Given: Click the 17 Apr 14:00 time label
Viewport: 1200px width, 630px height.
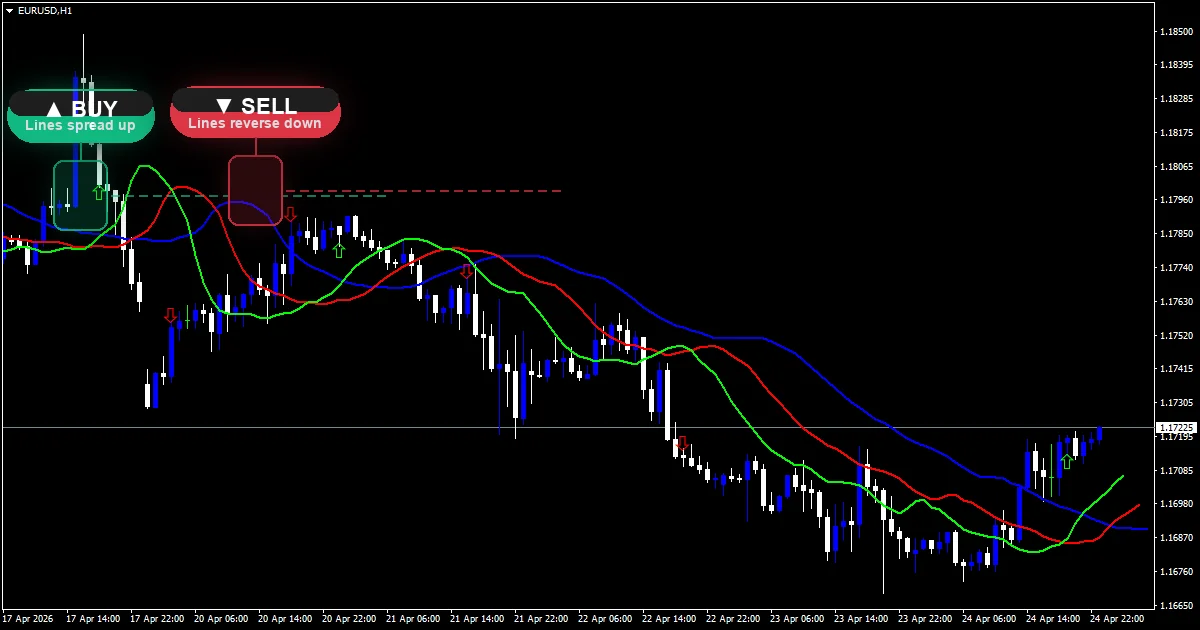Looking at the screenshot, I should (93, 619).
